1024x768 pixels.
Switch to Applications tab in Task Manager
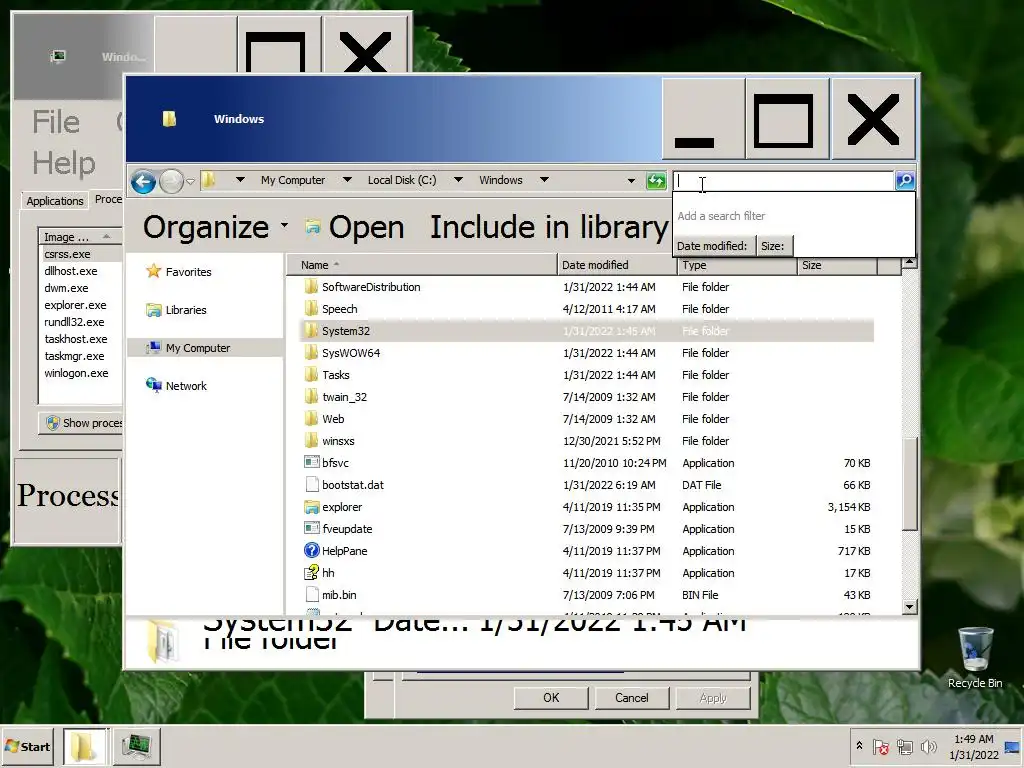[55, 200]
